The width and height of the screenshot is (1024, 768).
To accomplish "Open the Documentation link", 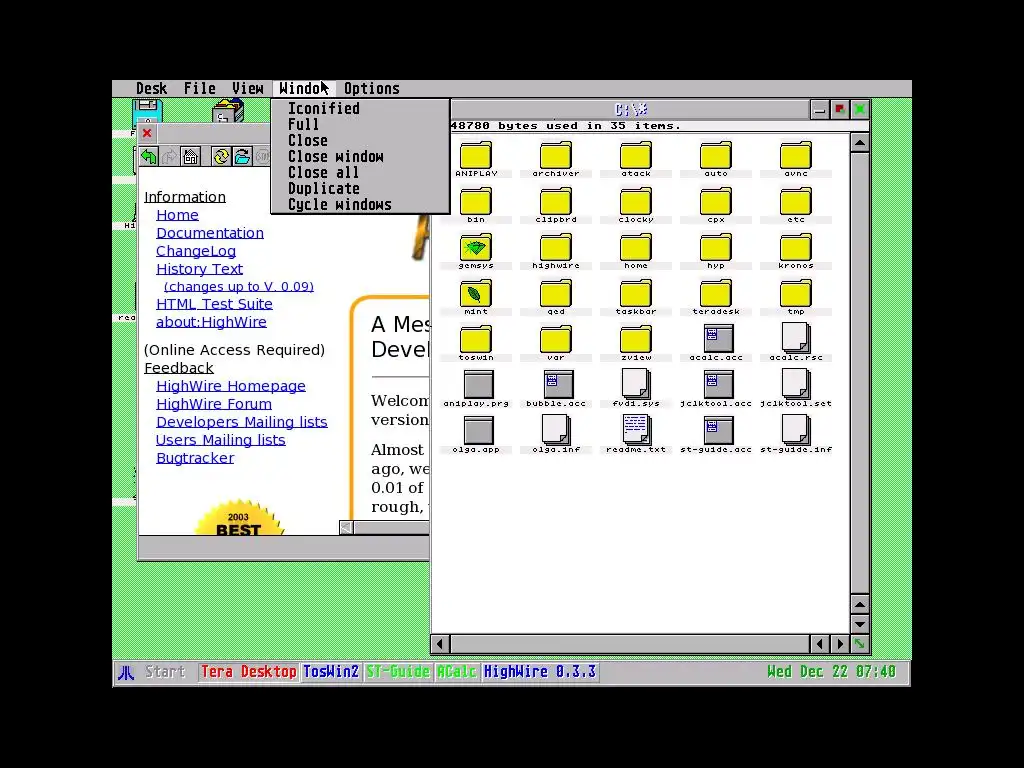I will [x=210, y=233].
